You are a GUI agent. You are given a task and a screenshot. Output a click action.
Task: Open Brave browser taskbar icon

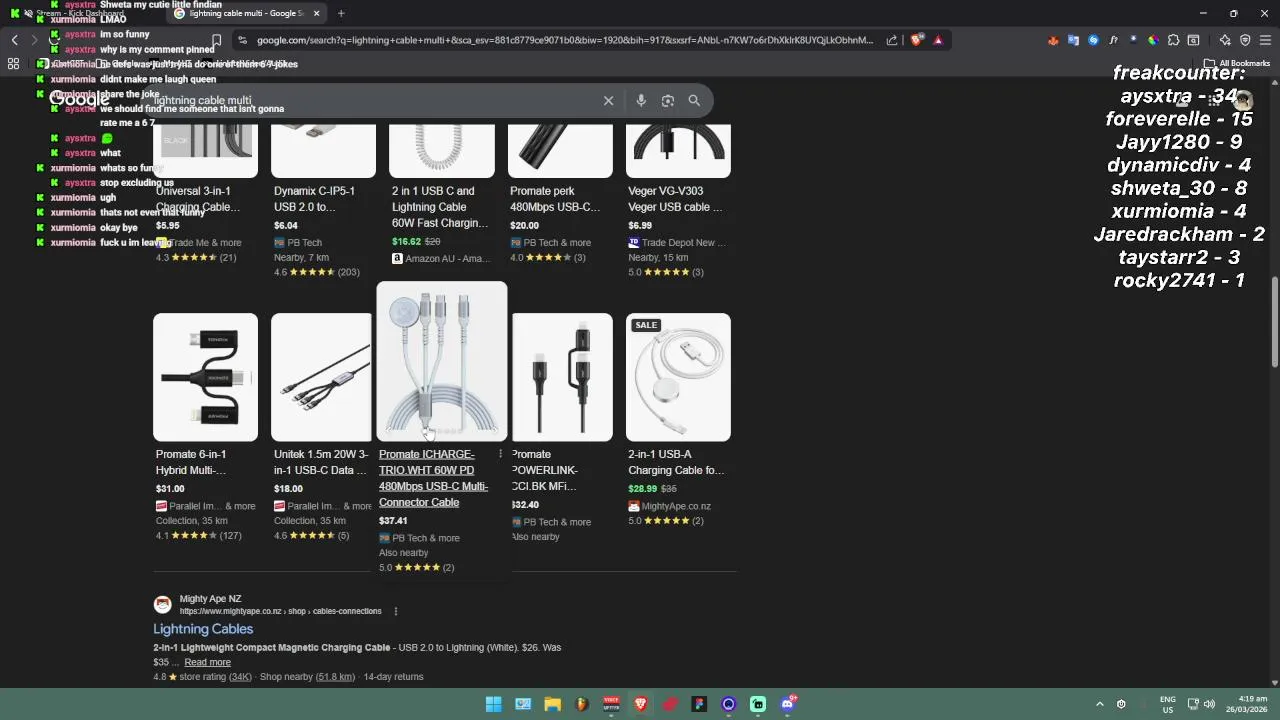coord(641,704)
